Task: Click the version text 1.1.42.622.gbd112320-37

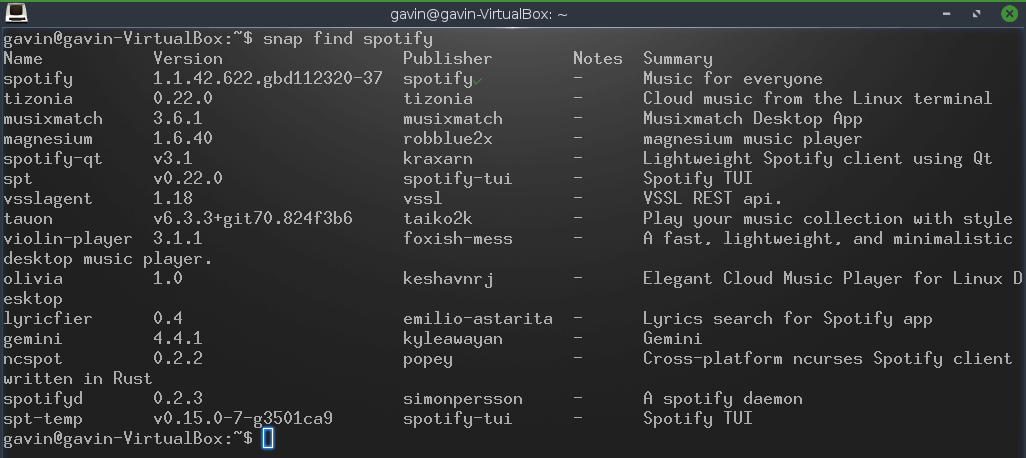Action: [268, 79]
